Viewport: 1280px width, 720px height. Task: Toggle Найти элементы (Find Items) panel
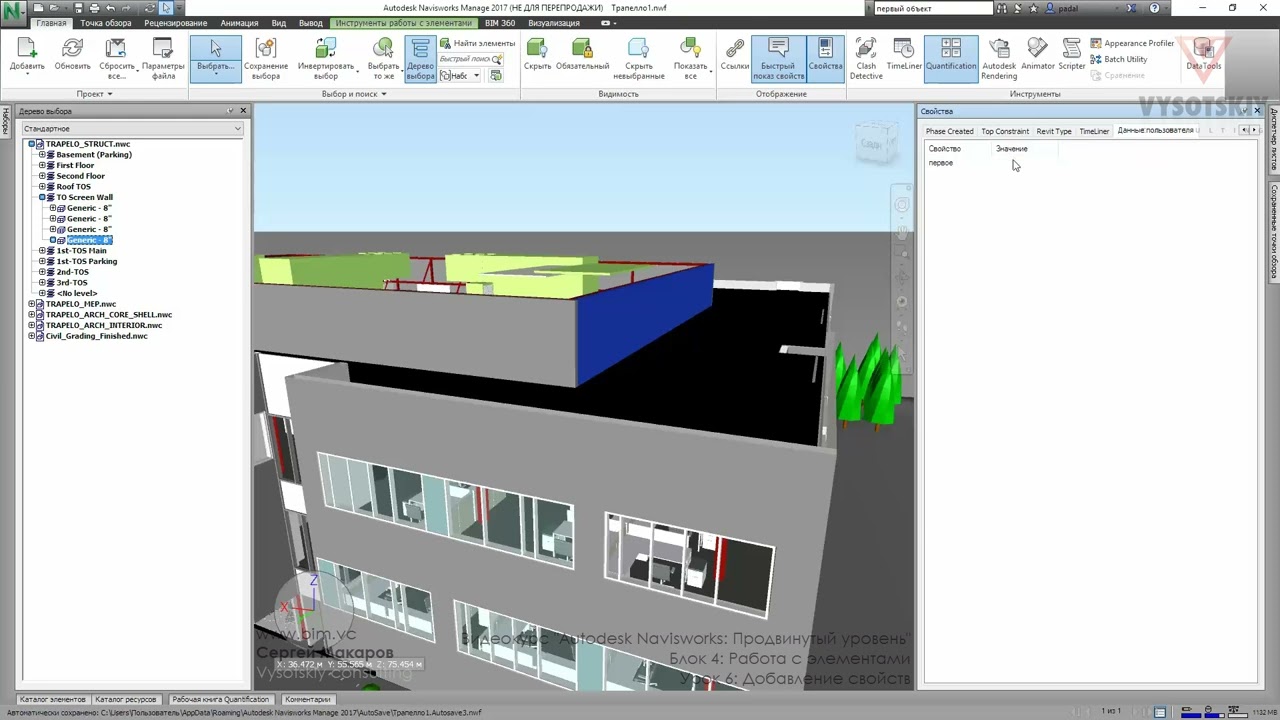point(478,43)
